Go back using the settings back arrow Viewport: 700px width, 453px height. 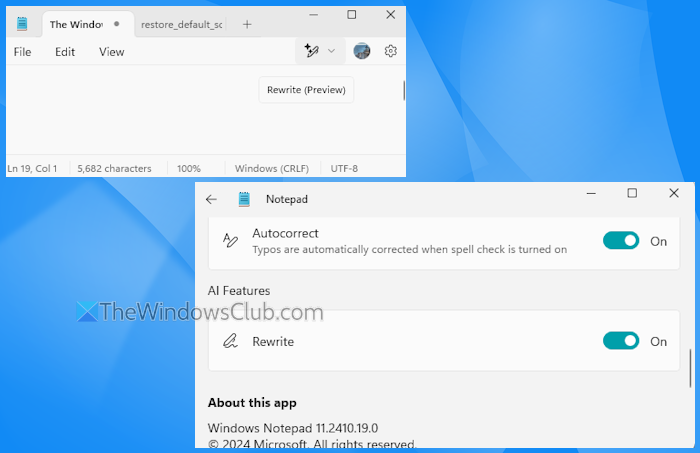211,199
